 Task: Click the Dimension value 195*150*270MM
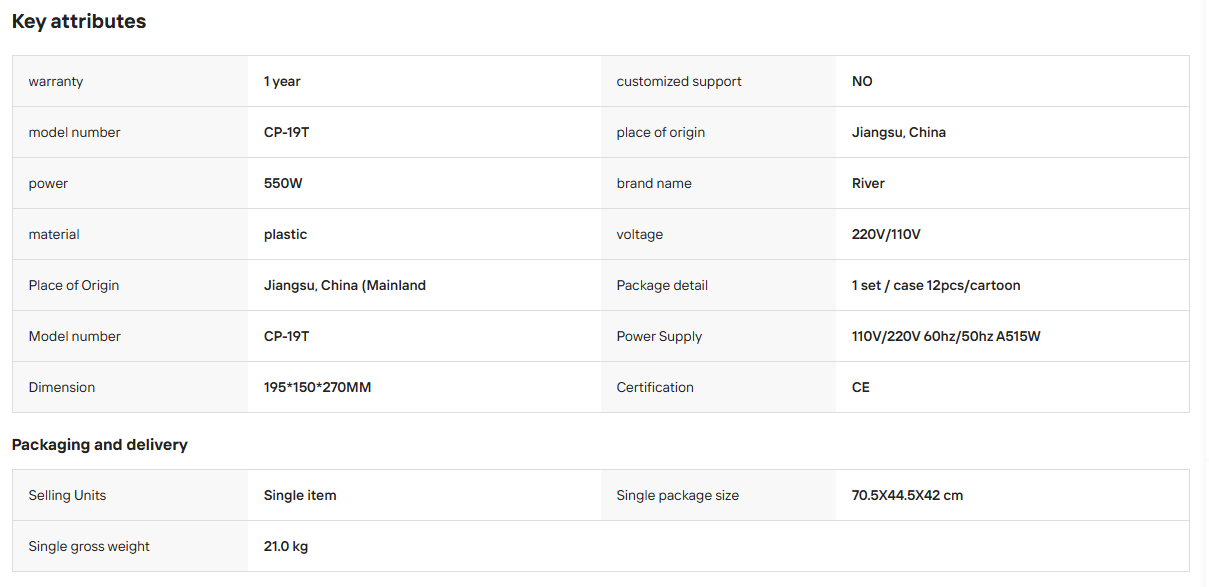(317, 387)
